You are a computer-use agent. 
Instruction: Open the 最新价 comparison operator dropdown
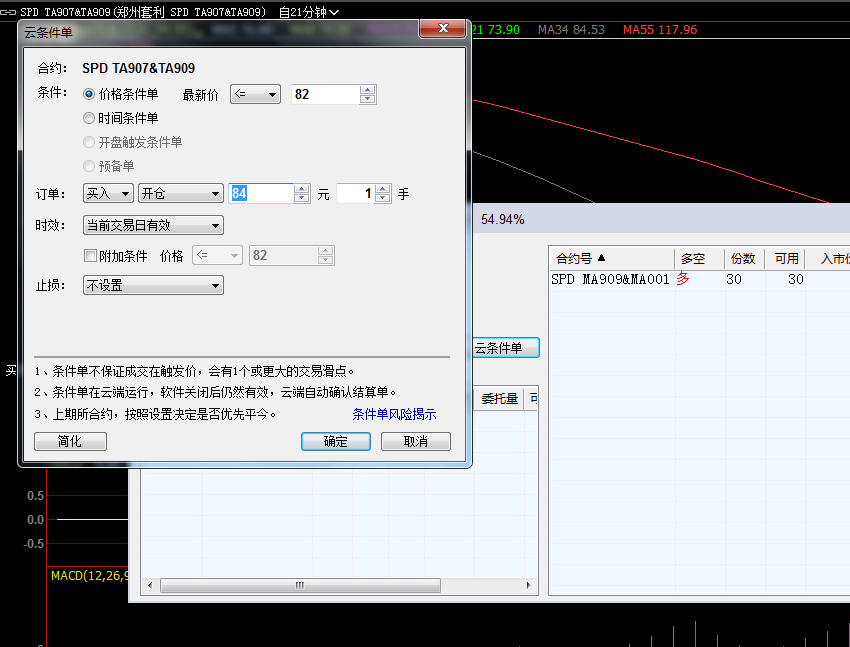[256, 94]
